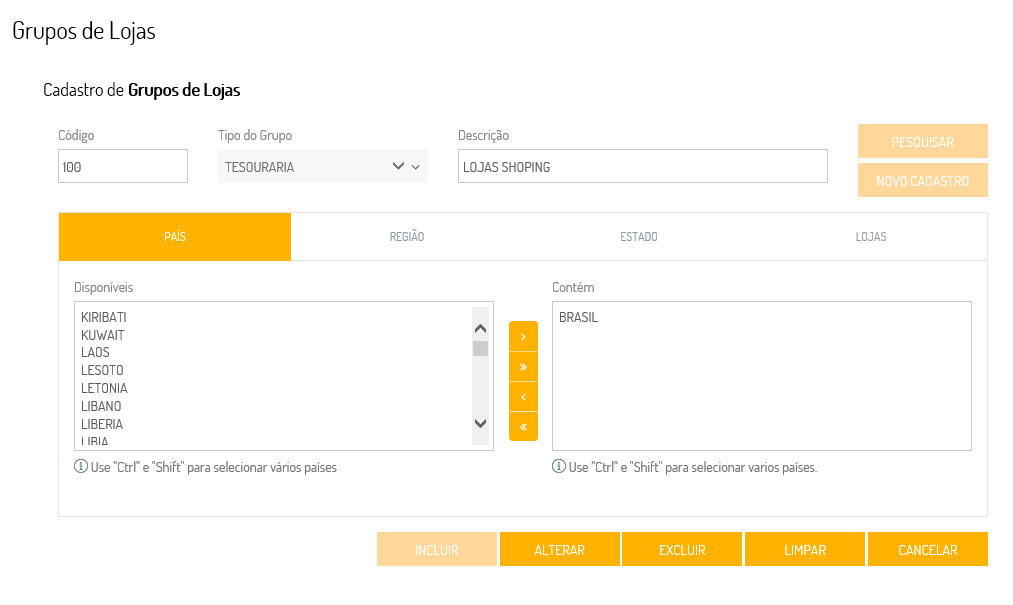Open the Lojas tab
Image resolution: width=1013 pixels, height=605 pixels.
pos(871,237)
